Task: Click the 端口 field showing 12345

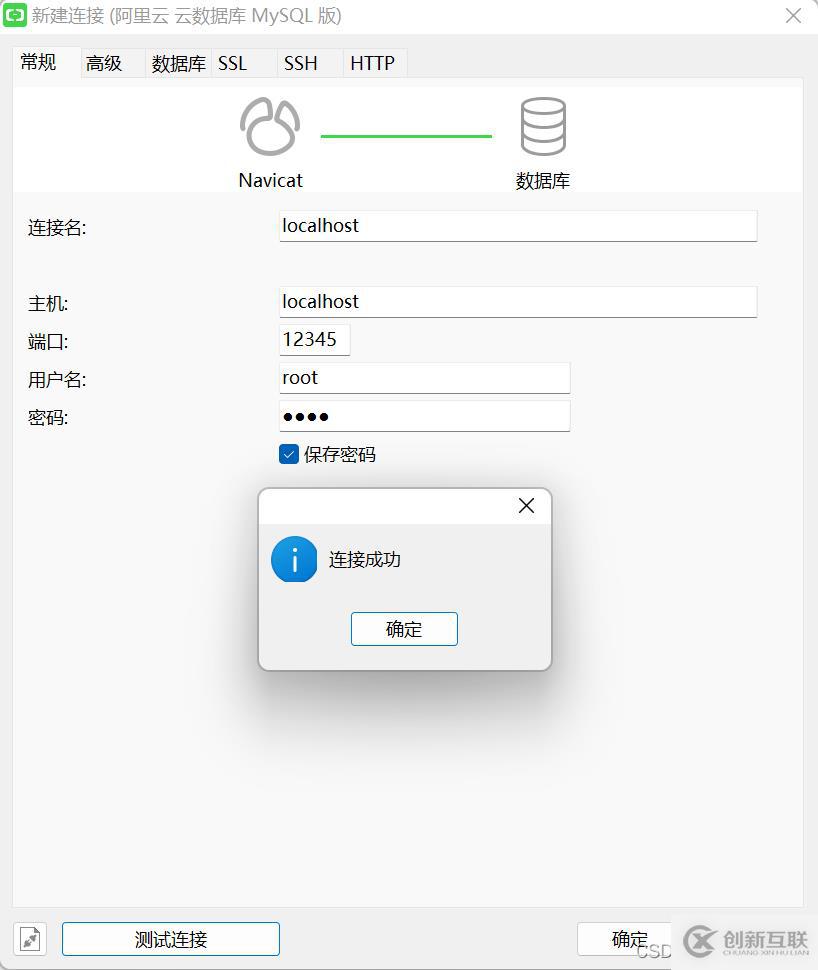Action: (314, 340)
